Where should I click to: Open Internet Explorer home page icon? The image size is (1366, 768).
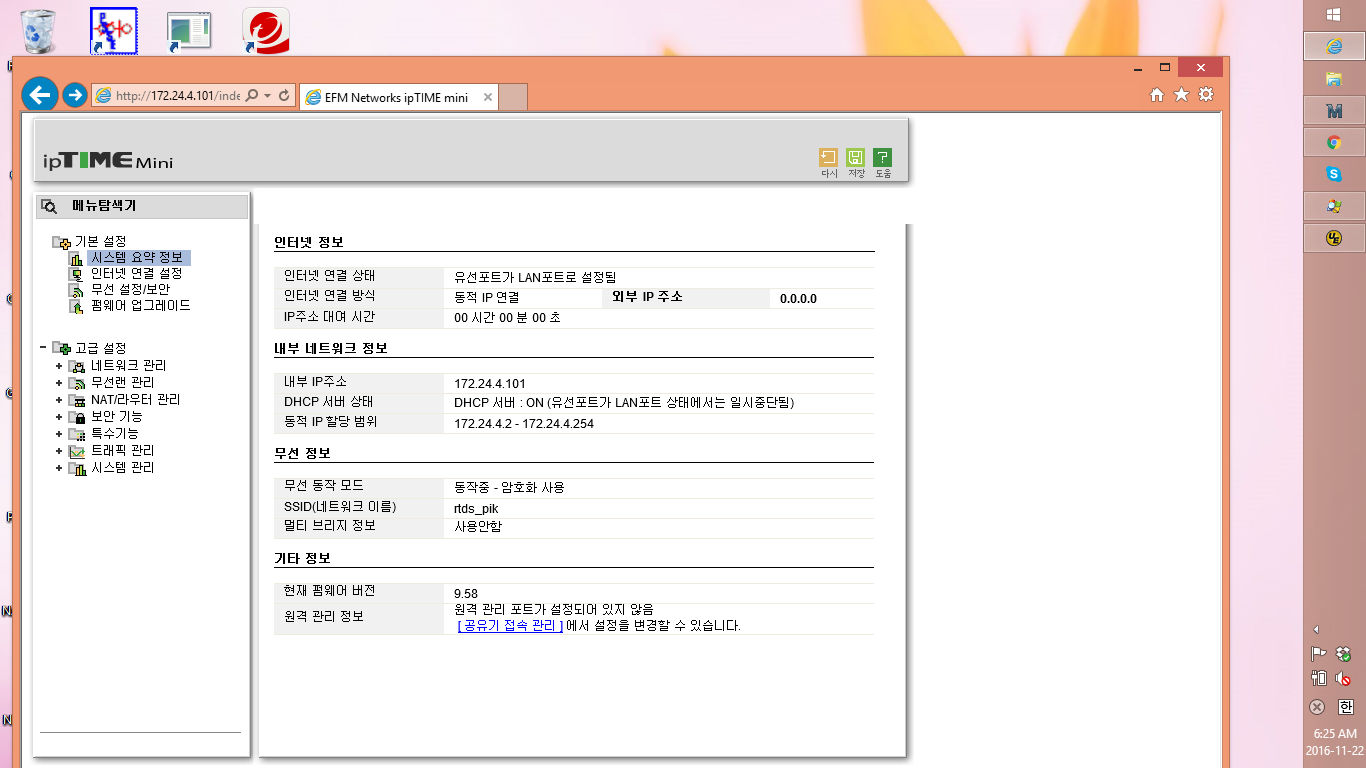[x=1157, y=94]
